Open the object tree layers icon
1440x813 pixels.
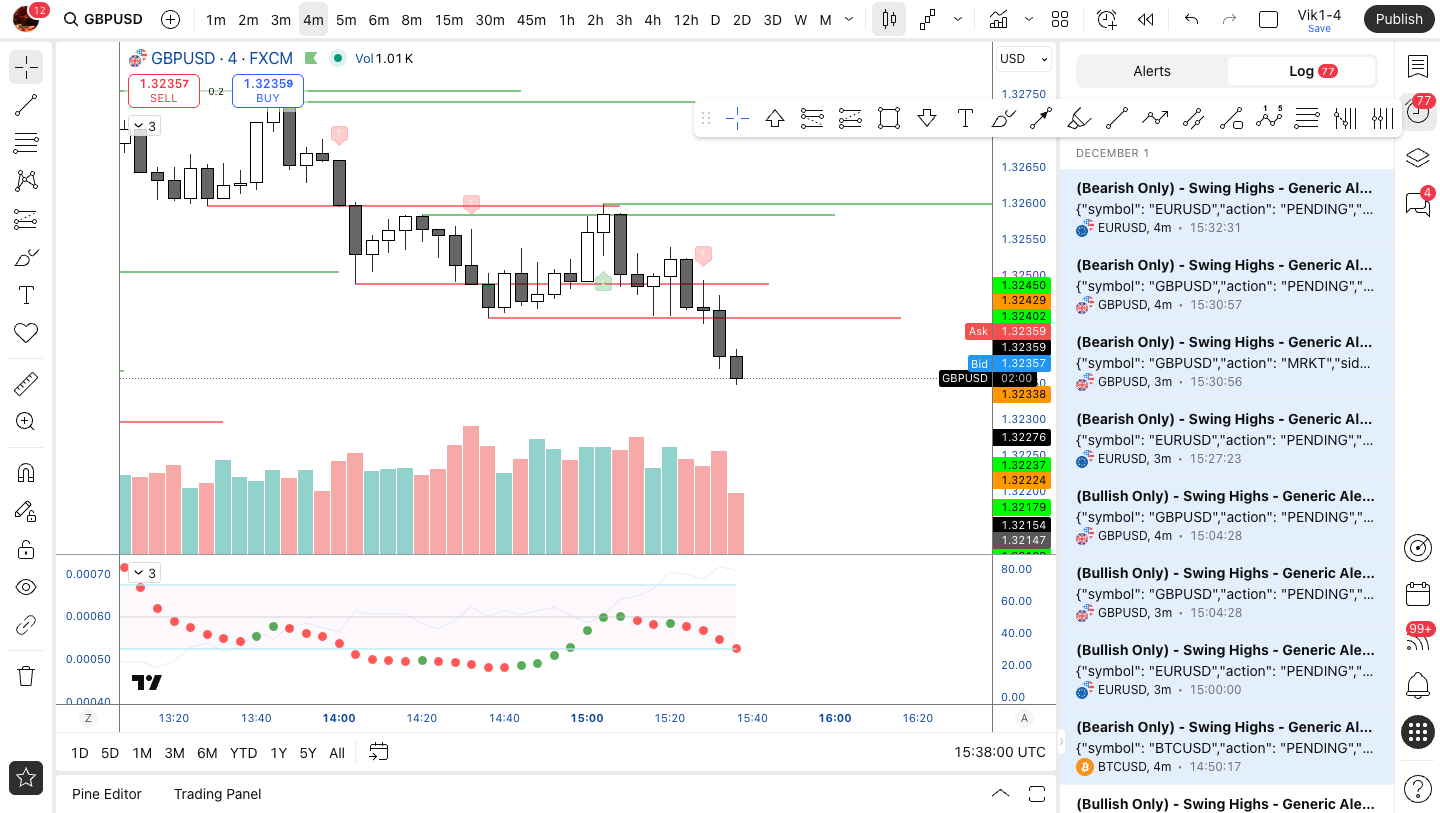pyautogui.click(x=1417, y=158)
